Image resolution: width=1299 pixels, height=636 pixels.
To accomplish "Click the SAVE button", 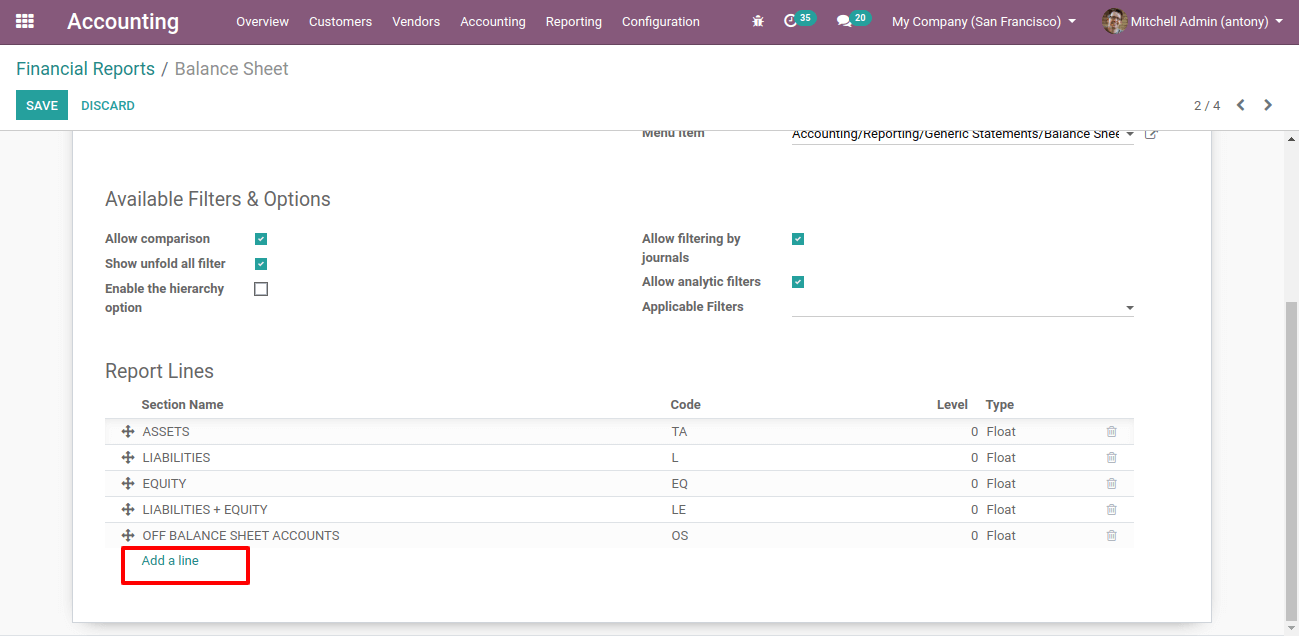I will tap(42, 105).
